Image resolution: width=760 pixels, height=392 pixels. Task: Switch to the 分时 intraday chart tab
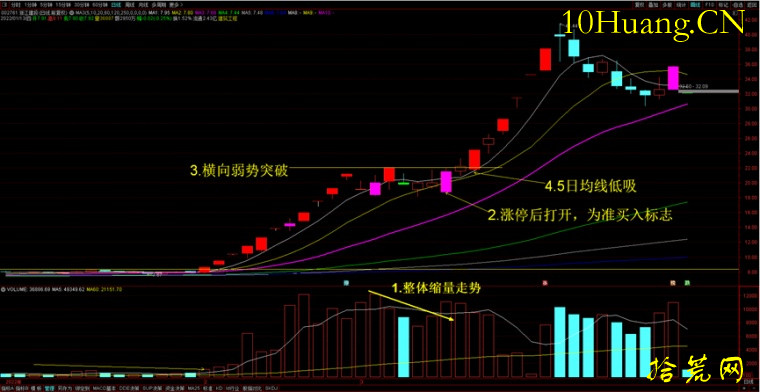(16, 4)
